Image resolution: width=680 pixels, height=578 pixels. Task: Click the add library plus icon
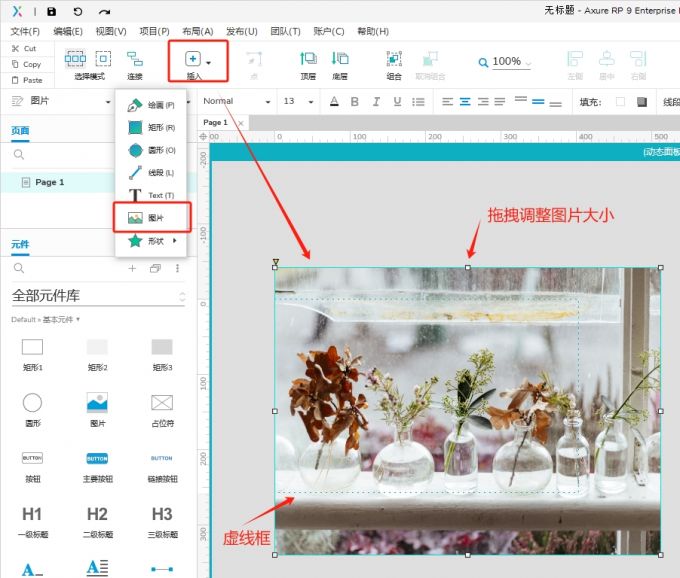[132, 268]
